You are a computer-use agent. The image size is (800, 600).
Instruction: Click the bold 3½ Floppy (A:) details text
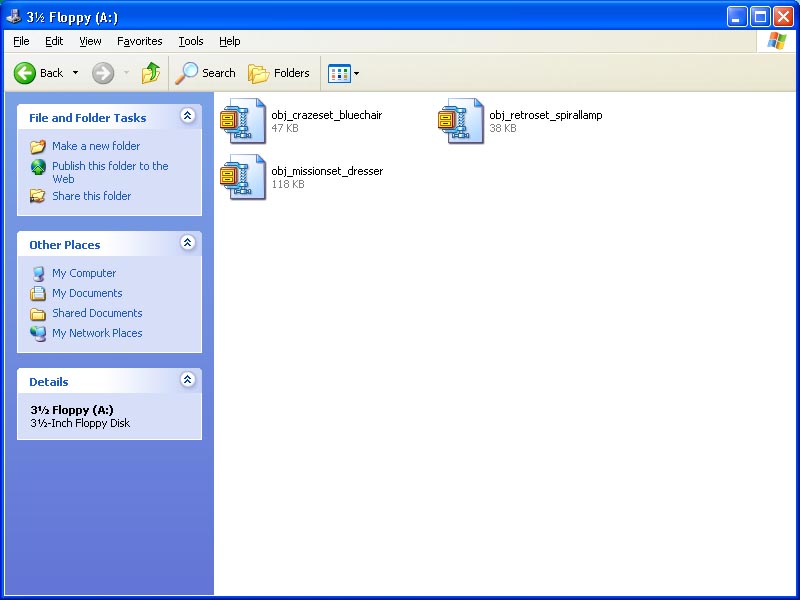point(72,410)
